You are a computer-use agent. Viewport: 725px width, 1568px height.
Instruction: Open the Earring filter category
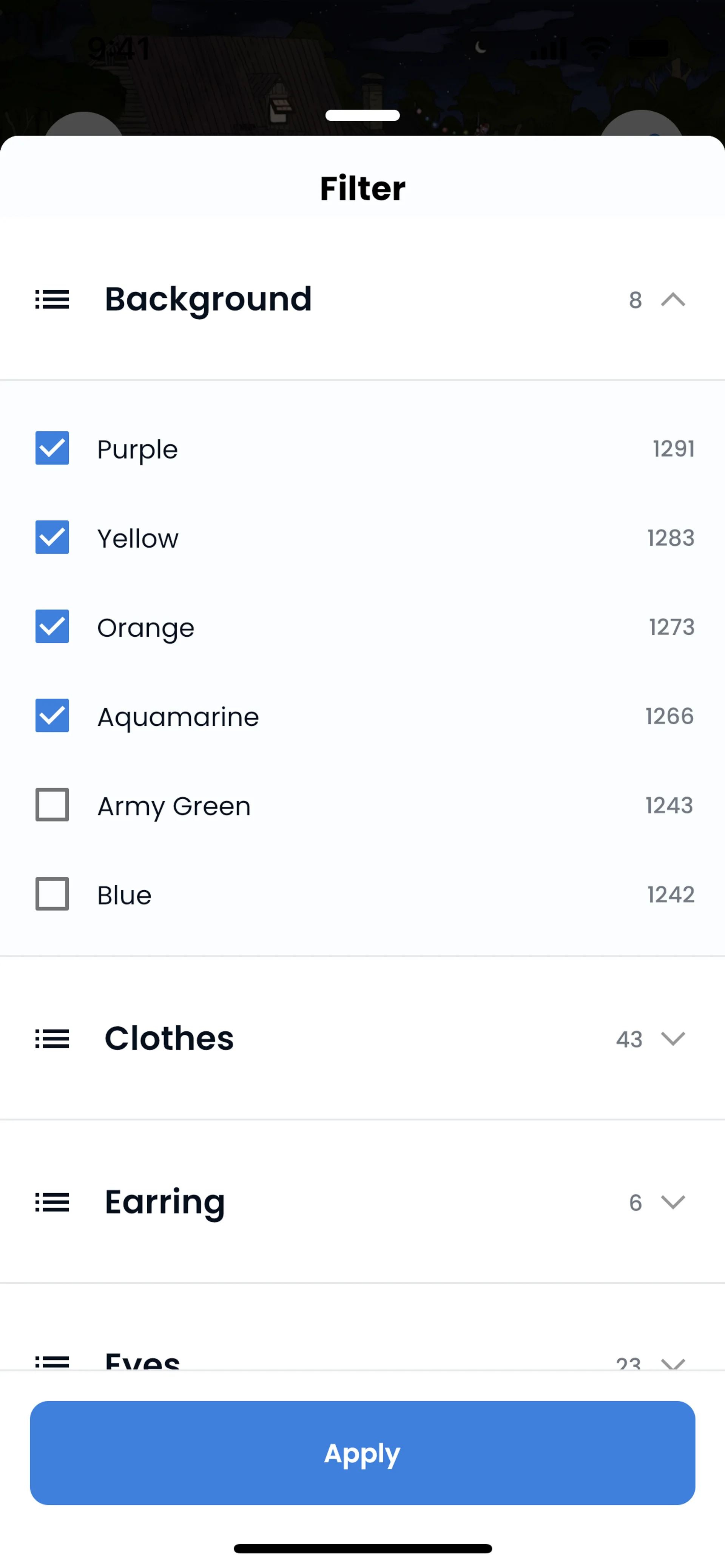point(165,1202)
